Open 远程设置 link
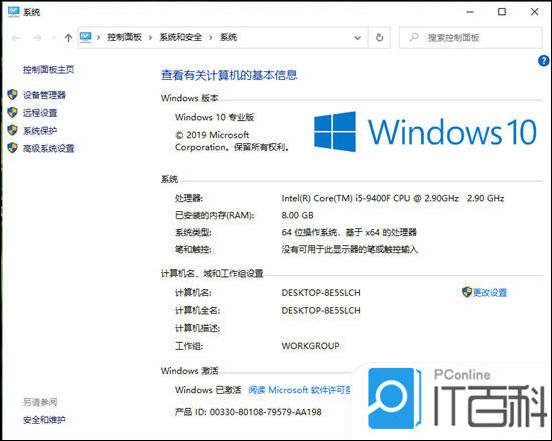Image resolution: width=552 pixels, height=441 pixels. coord(40,113)
